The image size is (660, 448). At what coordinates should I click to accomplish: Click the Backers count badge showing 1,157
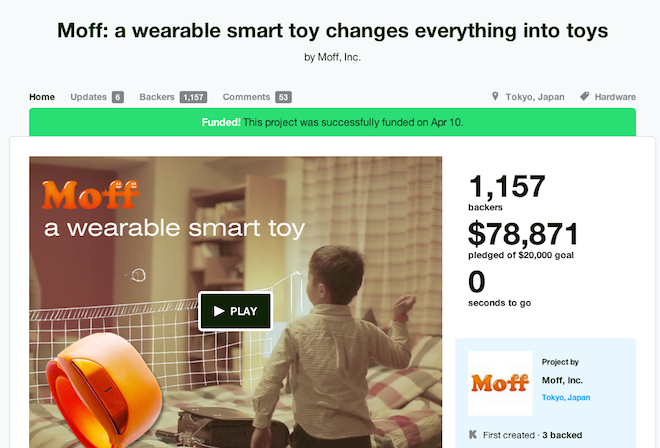pyautogui.click(x=193, y=97)
